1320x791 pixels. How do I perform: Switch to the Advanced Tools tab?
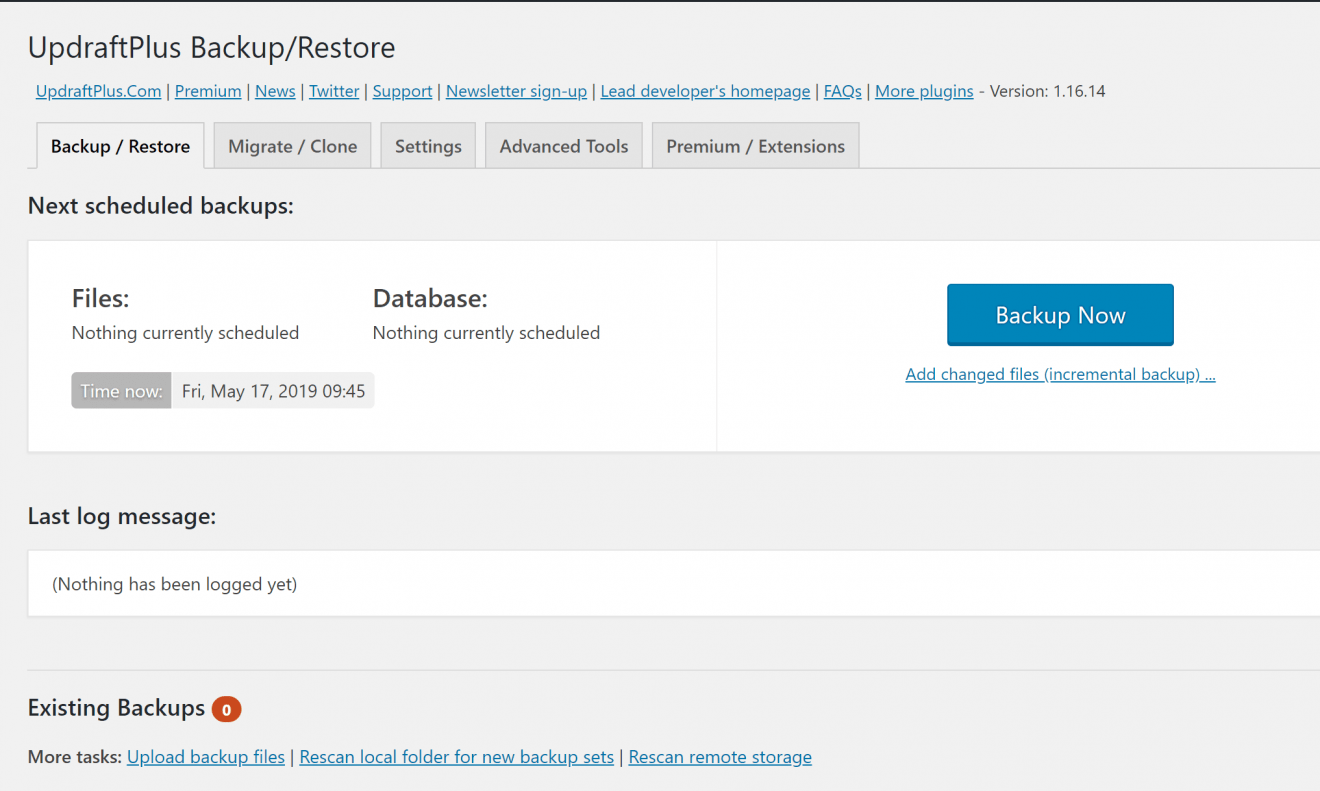coord(563,145)
